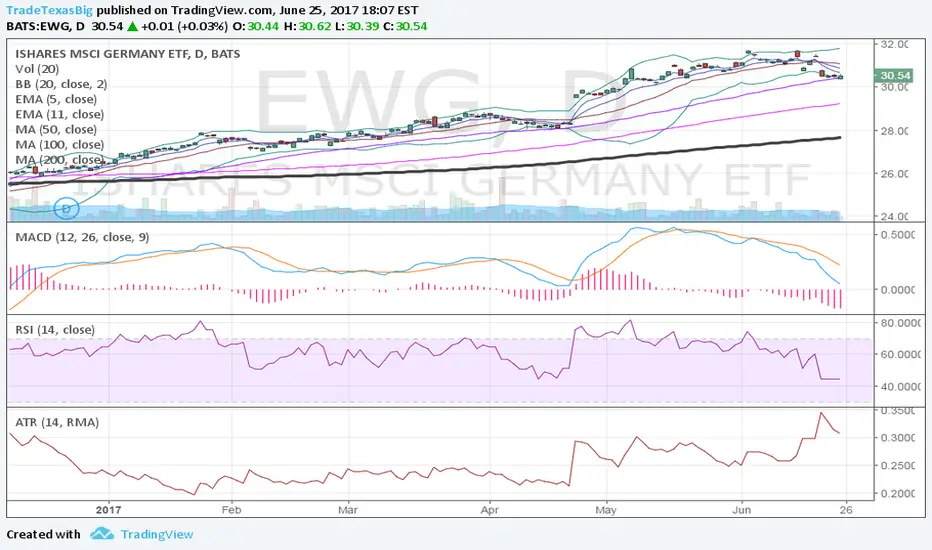
Task: Click the May label on the time axis
Action: 606,510
